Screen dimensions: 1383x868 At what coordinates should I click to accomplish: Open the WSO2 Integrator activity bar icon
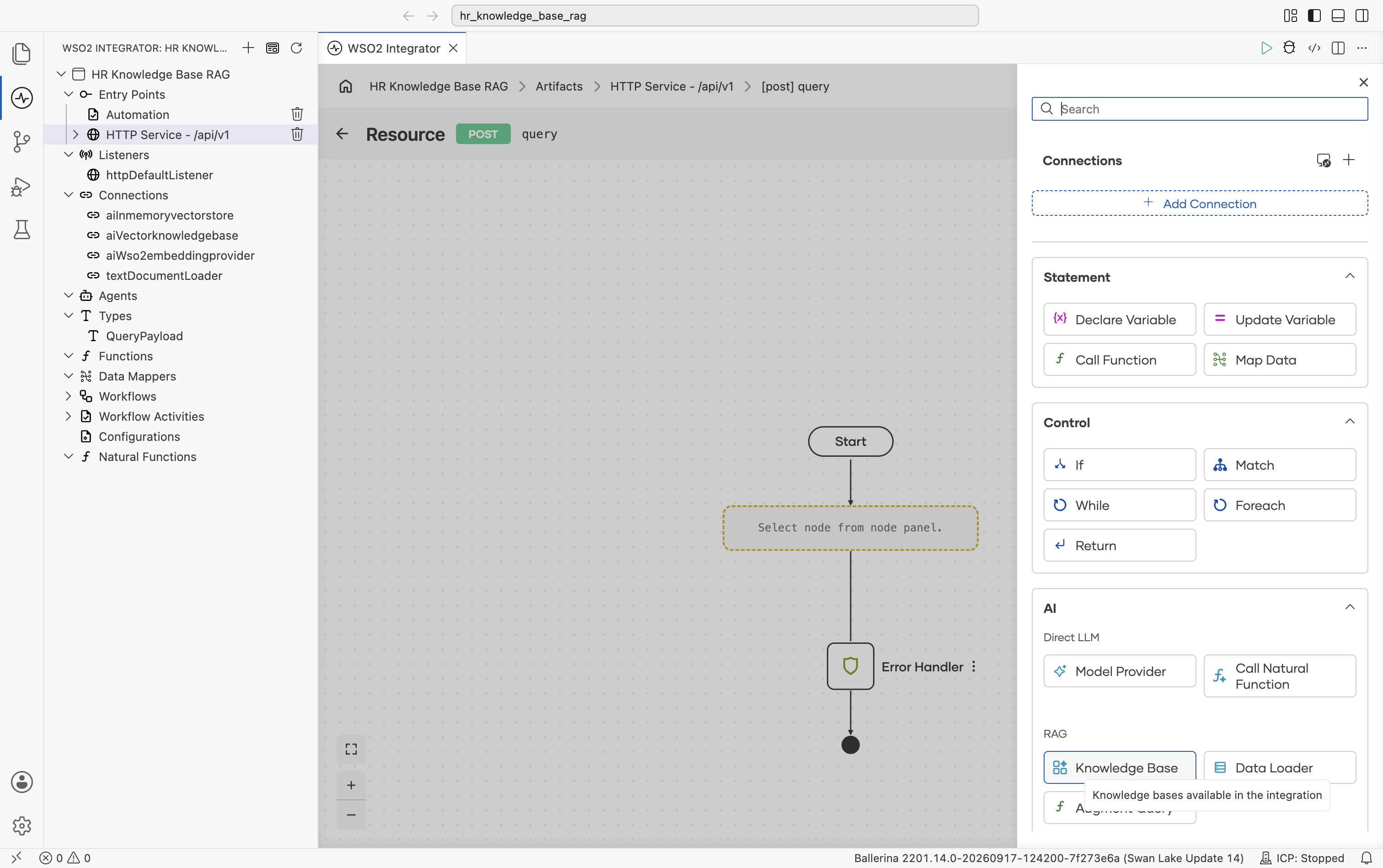pos(21,97)
